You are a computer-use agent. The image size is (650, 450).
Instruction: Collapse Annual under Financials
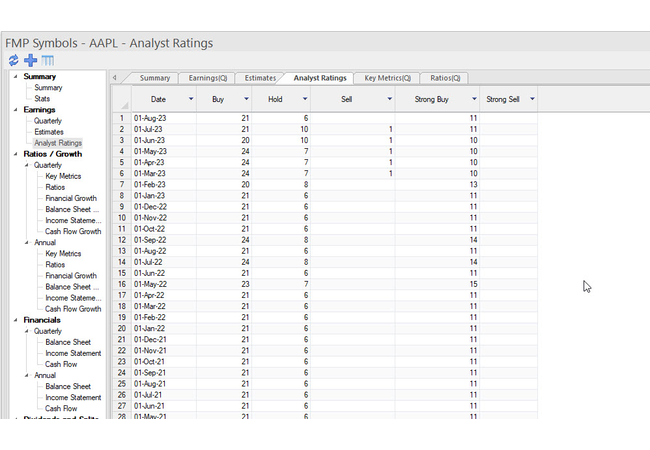pyautogui.click(x=27, y=375)
